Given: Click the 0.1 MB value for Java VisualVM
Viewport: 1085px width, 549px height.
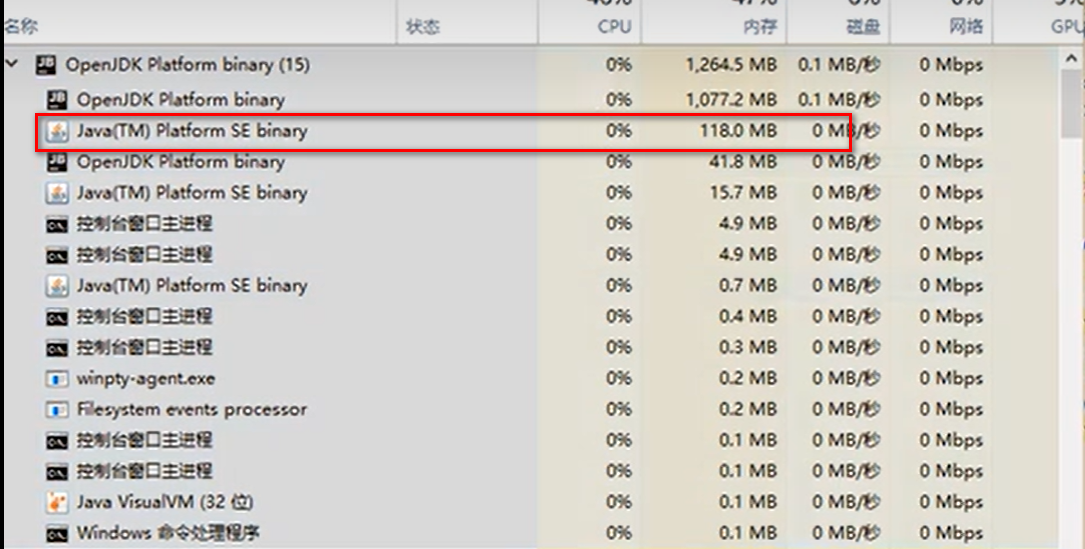Looking at the screenshot, I should tap(748, 502).
